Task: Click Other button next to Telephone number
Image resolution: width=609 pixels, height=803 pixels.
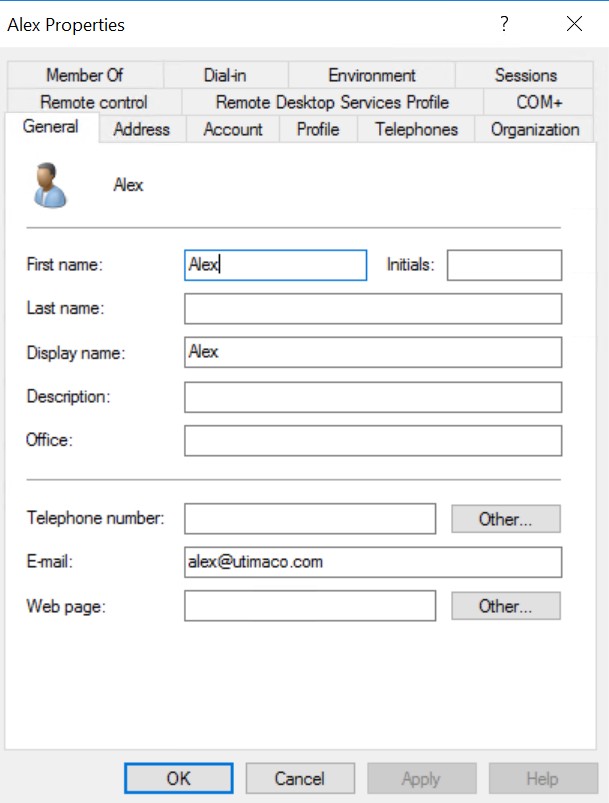Action: tap(506, 519)
